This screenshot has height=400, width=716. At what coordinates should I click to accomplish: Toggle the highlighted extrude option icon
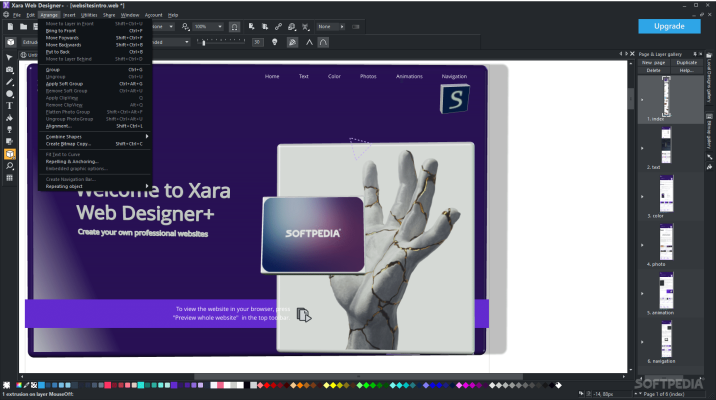[292, 42]
